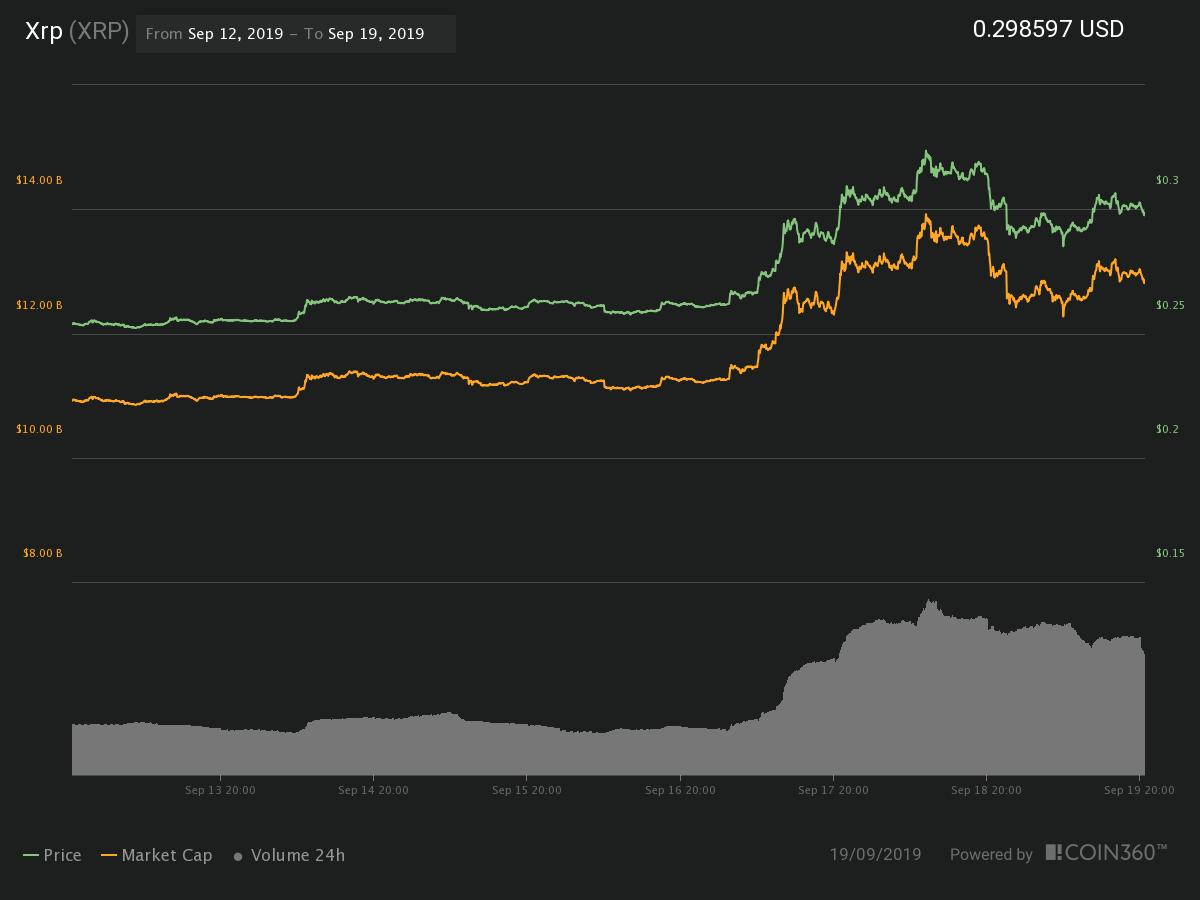Image resolution: width=1200 pixels, height=900 pixels.
Task: Click the $12.00 B axis label
Action: click(x=39, y=305)
